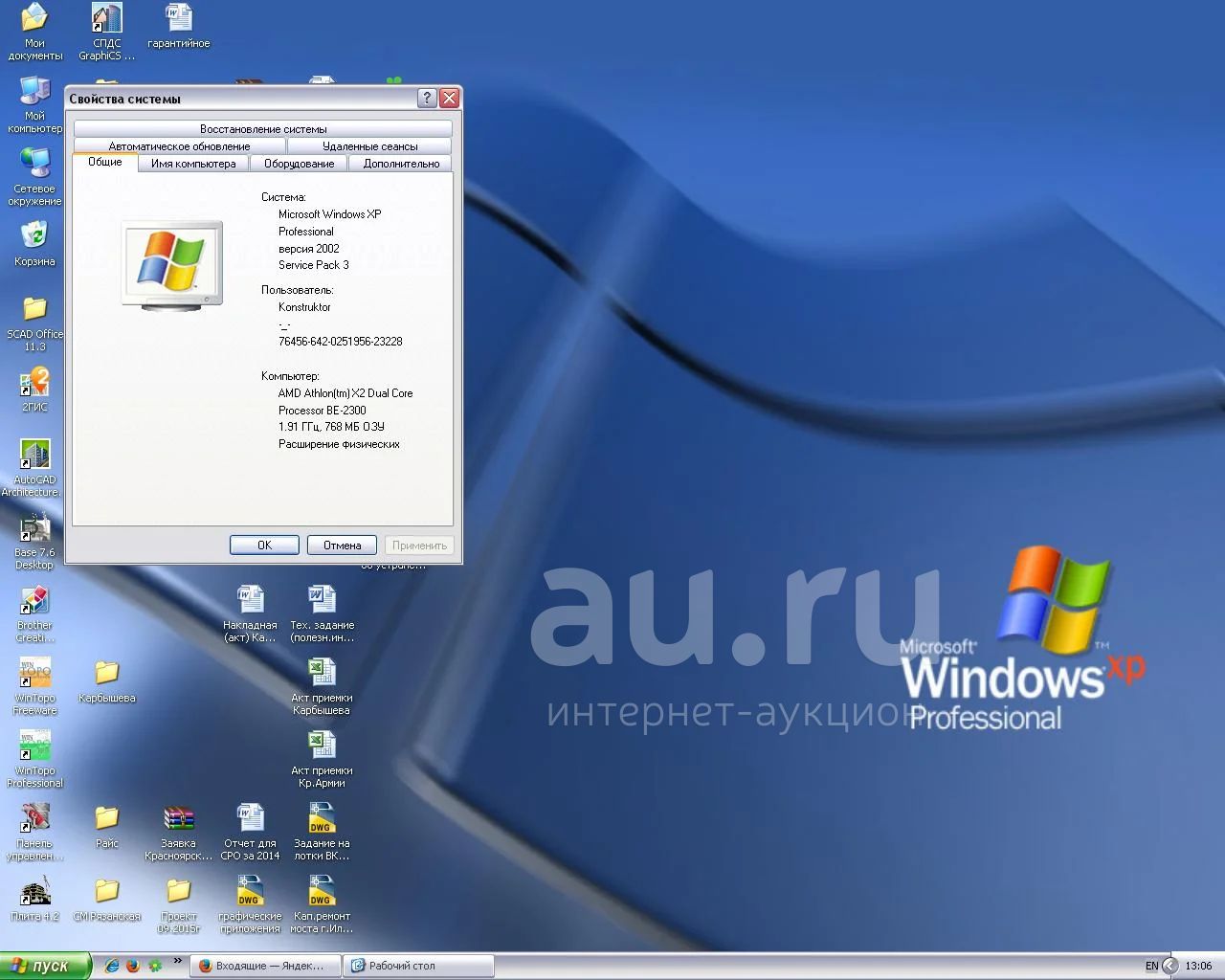Click the help question mark button
The image size is (1225, 980).
point(427,98)
